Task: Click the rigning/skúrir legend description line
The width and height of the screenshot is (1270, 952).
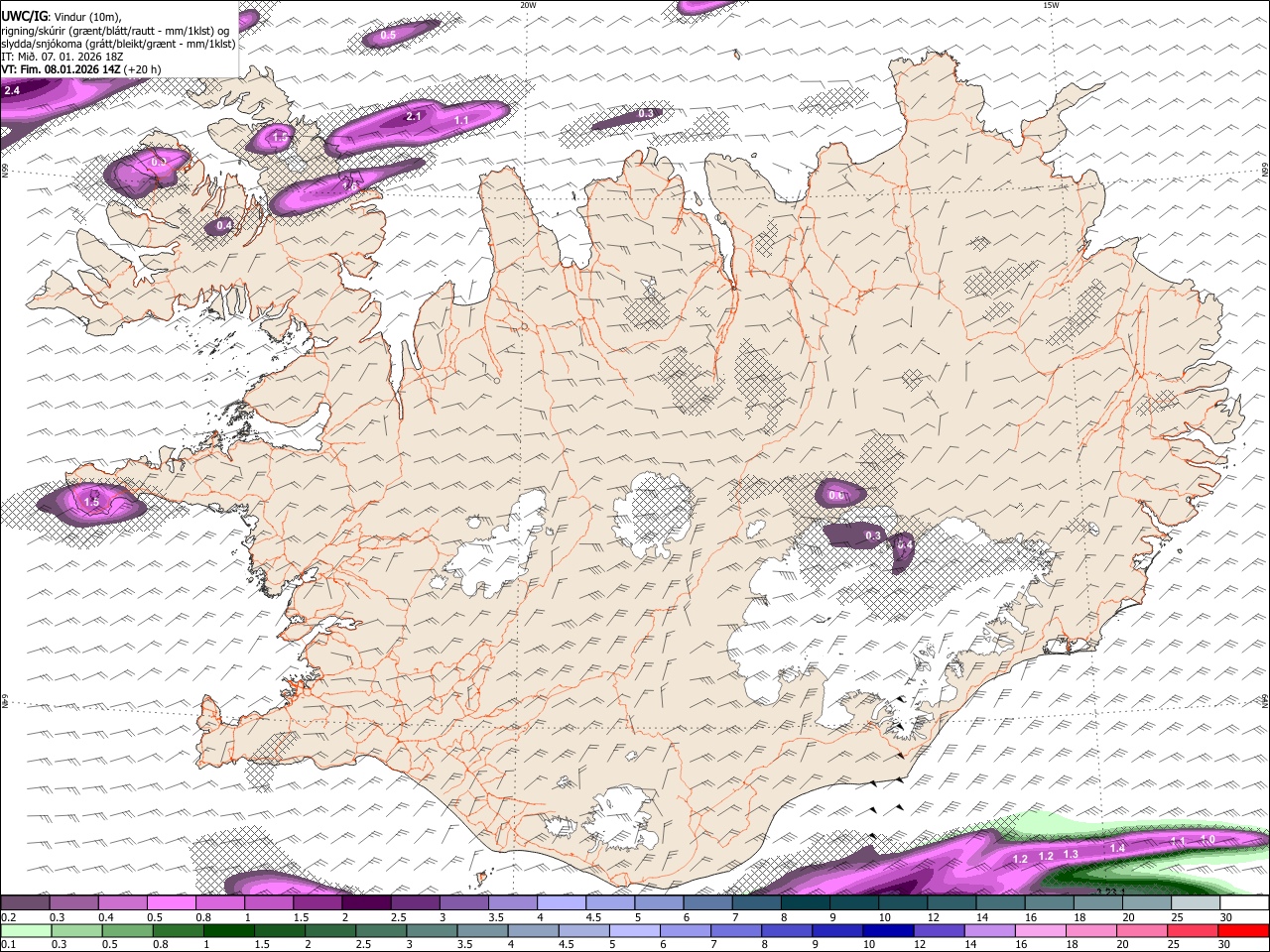Action: tap(114, 31)
